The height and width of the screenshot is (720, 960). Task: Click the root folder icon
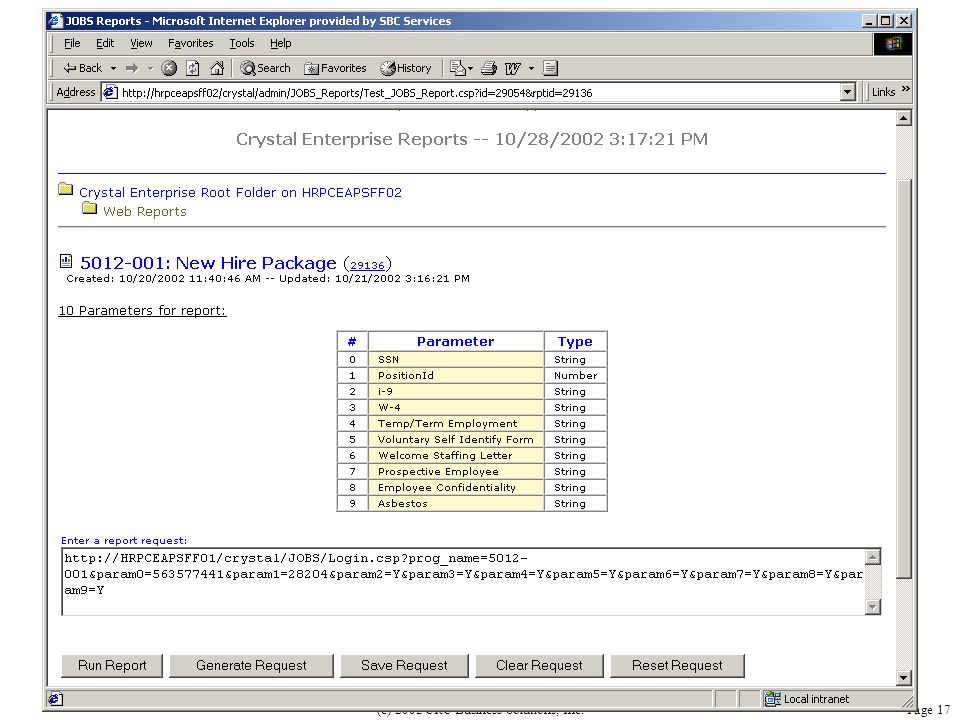pyautogui.click(x=66, y=189)
